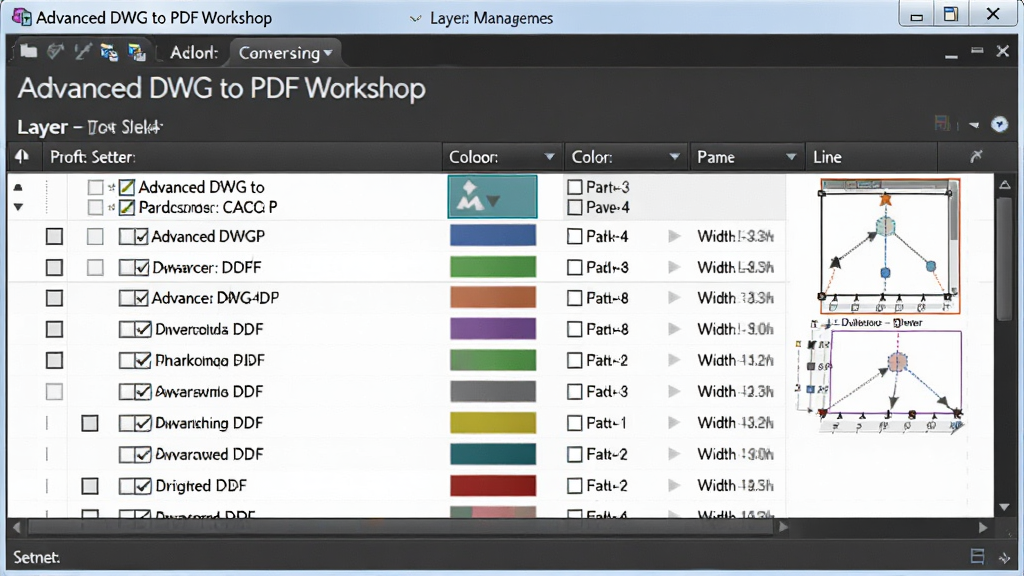Viewport: 1024px width, 576px height.
Task: Click the vertical scrollbar down arrow
Action: coord(1004,507)
